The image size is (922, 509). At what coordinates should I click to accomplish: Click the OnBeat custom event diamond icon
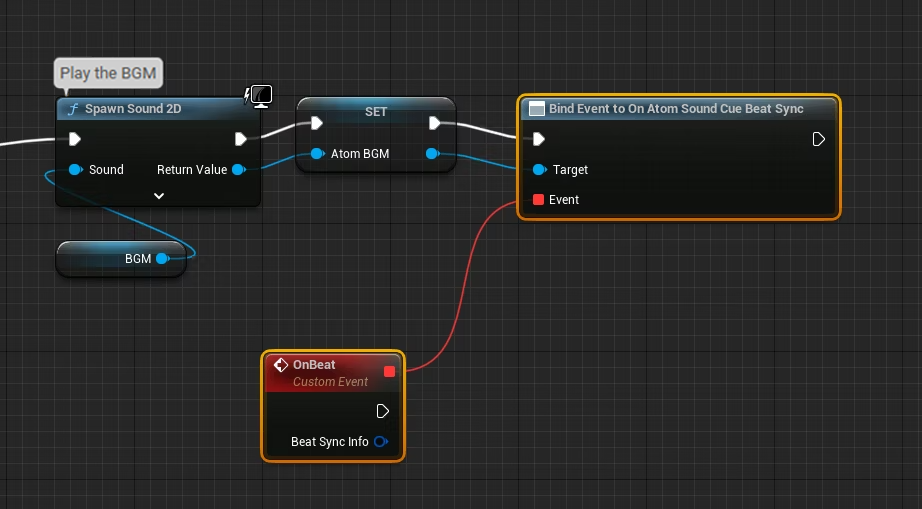(281, 365)
